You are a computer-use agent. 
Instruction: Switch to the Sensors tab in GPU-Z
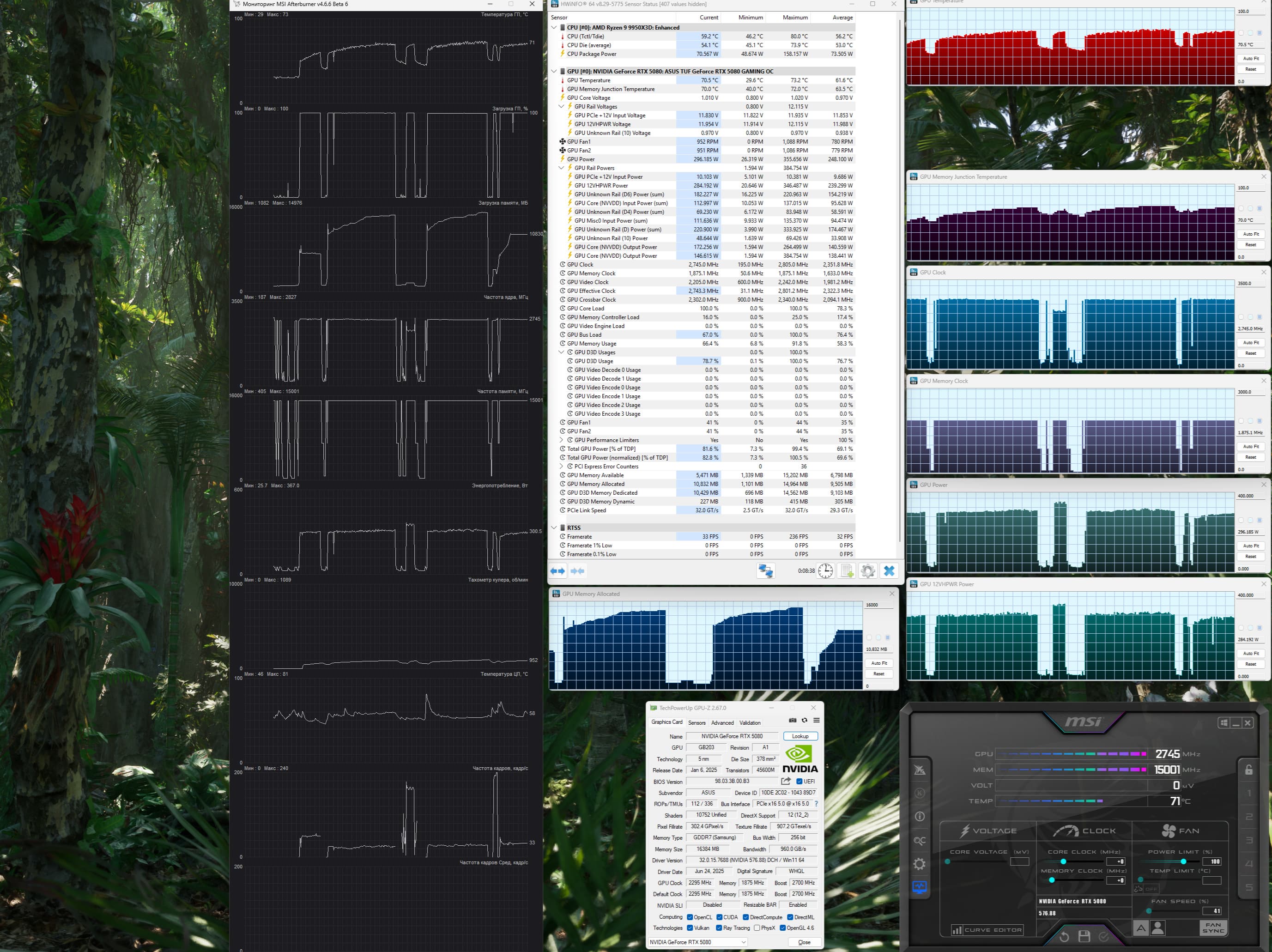697,722
